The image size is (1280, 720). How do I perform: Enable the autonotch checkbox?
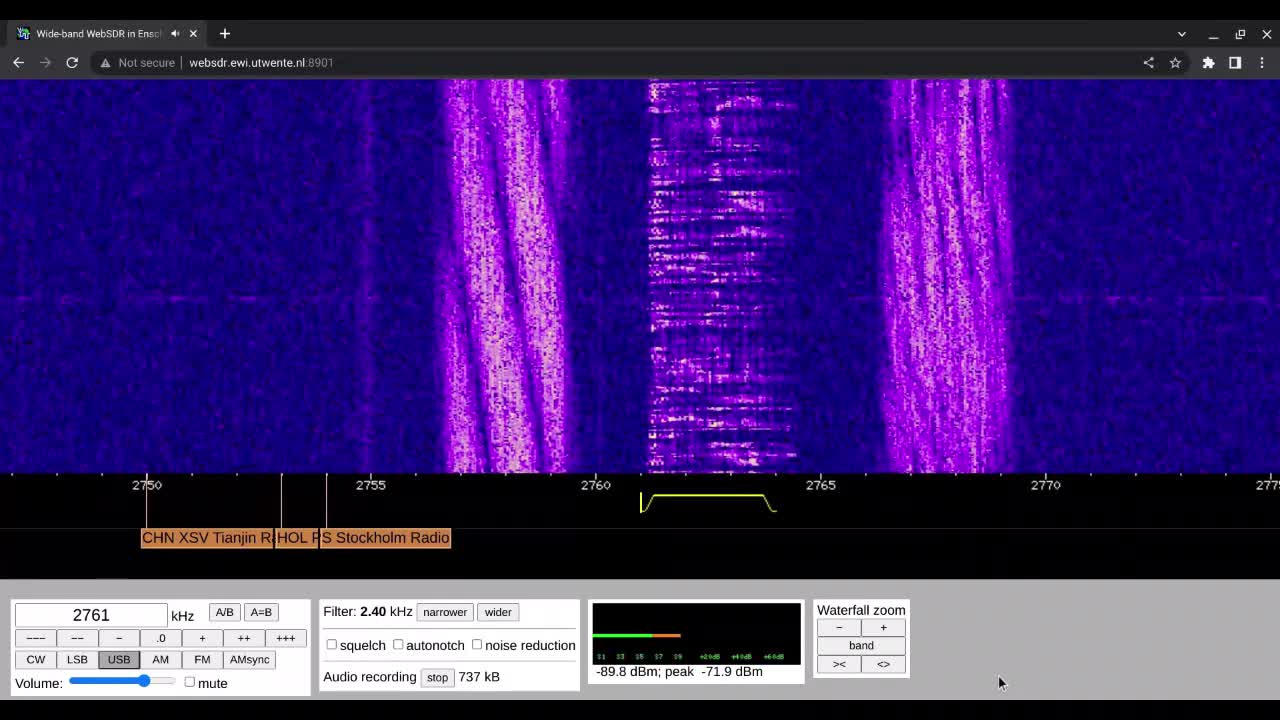[398, 645]
